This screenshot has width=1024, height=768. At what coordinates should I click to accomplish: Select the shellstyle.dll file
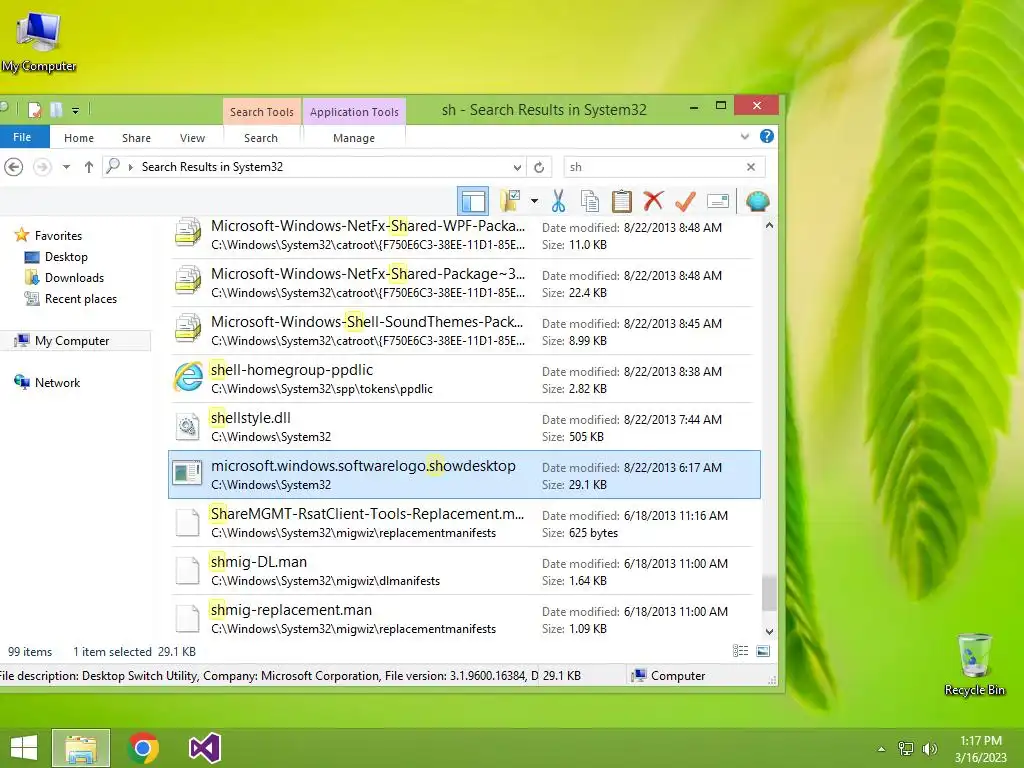tap(464, 426)
